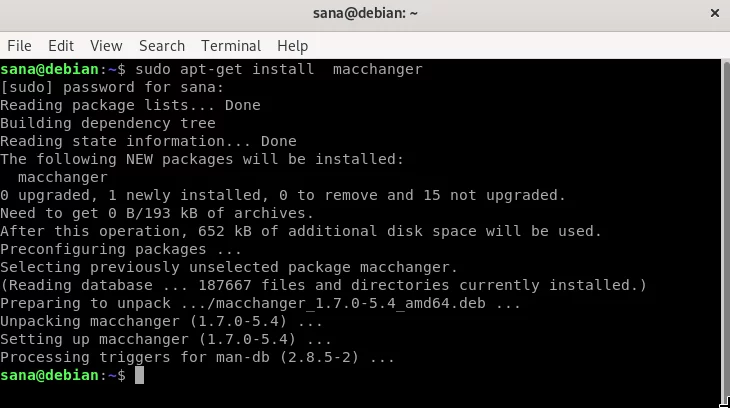Image resolution: width=730 pixels, height=408 pixels.
Task: Click the '[sudo] password for sana:' line
Action: pos(112,87)
